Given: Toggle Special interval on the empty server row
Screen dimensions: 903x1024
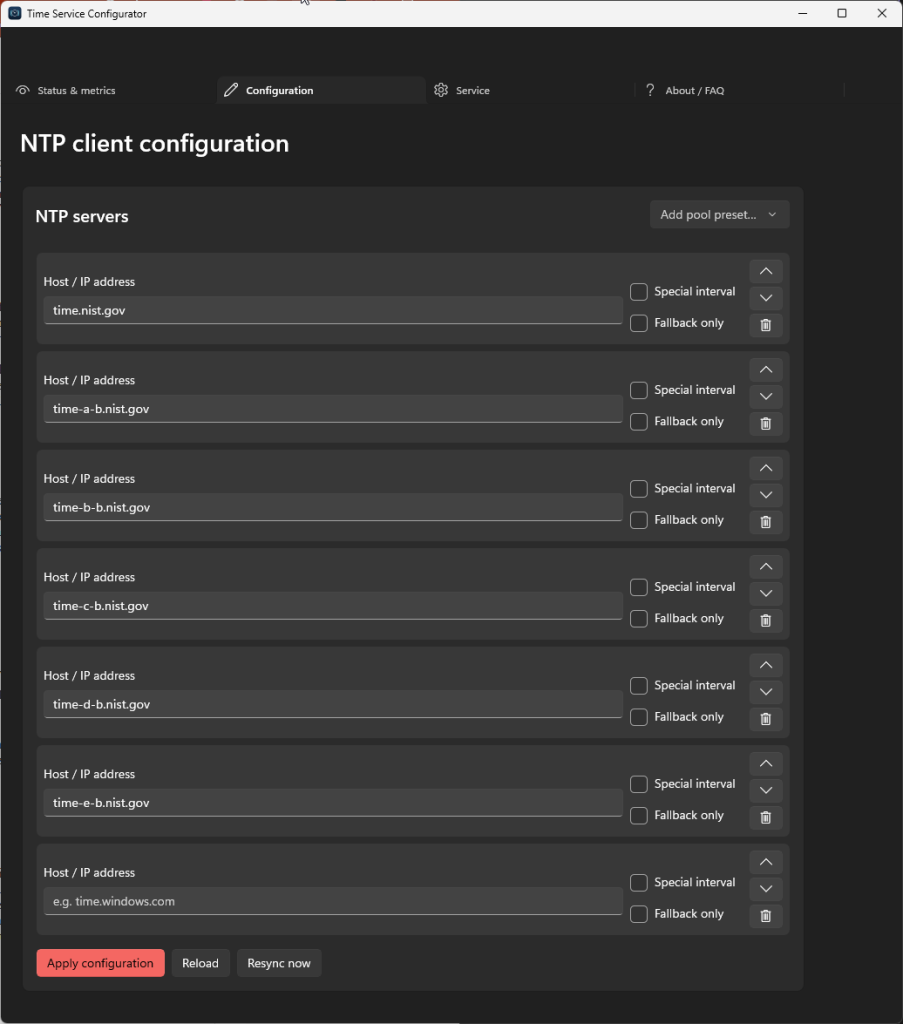Looking at the screenshot, I should point(639,883).
